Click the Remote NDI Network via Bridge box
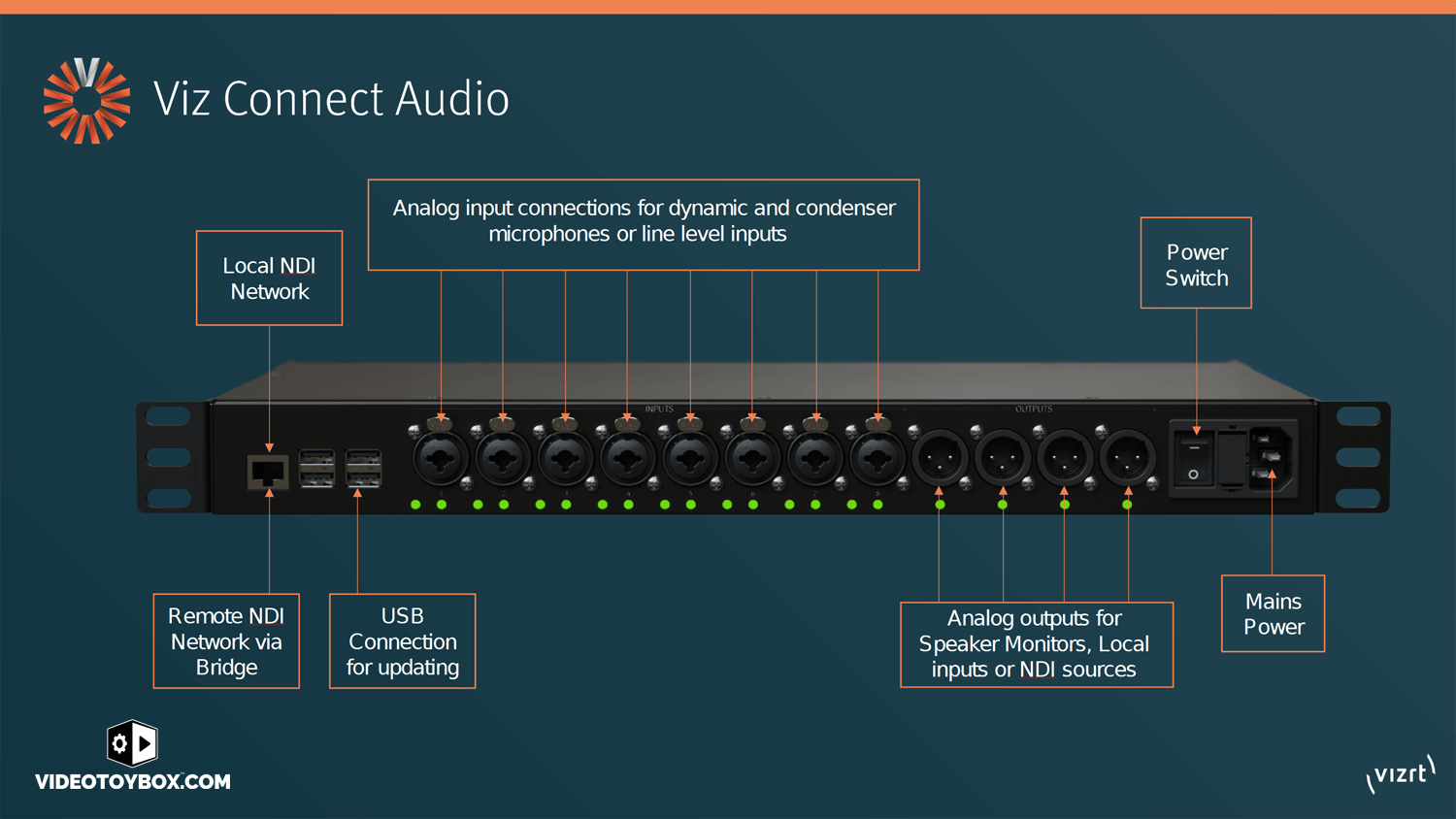The image size is (1456, 819). click(x=226, y=641)
